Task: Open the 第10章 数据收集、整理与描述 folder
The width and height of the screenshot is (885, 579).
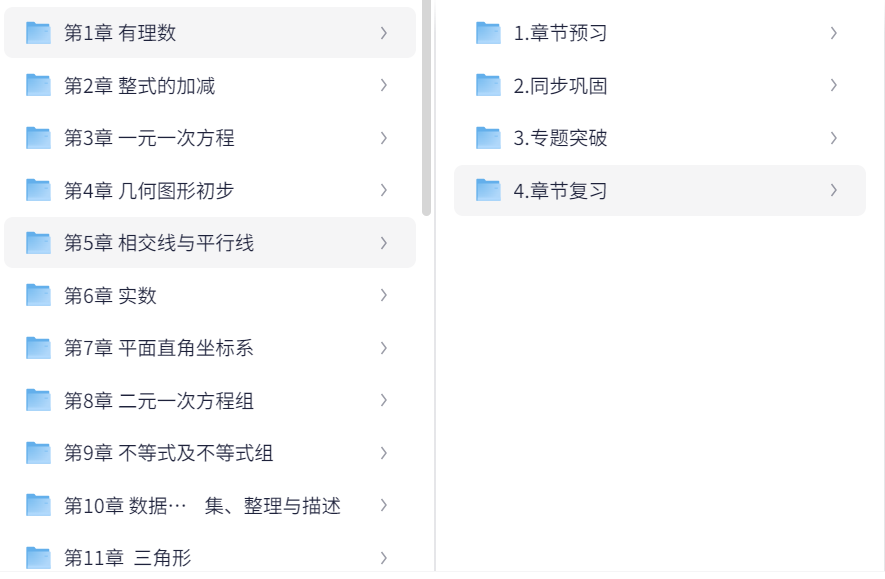Action: point(202,506)
